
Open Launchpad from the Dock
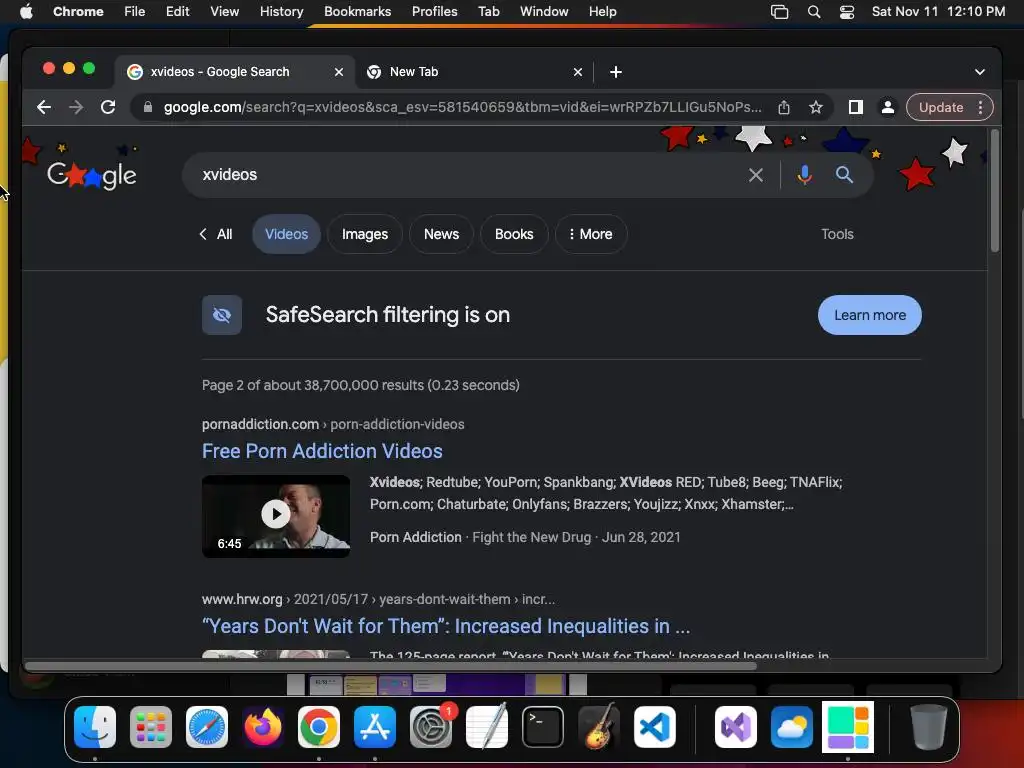click(151, 727)
